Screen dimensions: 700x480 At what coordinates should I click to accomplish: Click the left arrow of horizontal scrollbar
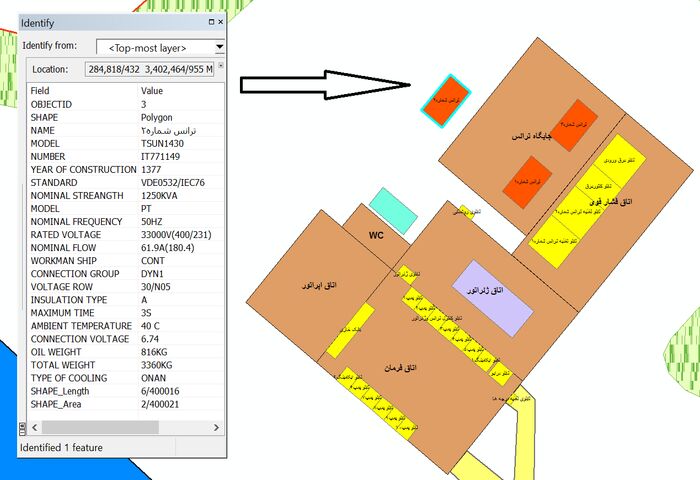point(35,427)
